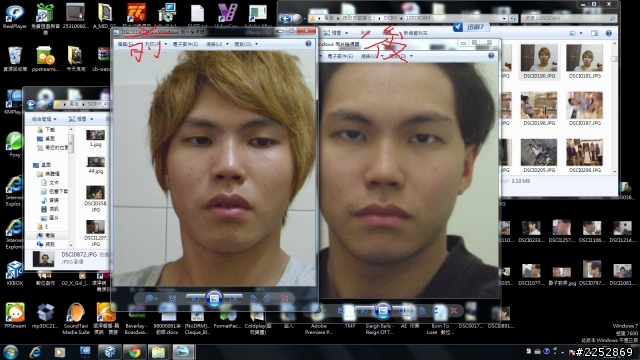Screen dimensions: 640x360
Task: Rotate counterclockwise in the left (blond hair) photo viewer
Action: point(253,298)
